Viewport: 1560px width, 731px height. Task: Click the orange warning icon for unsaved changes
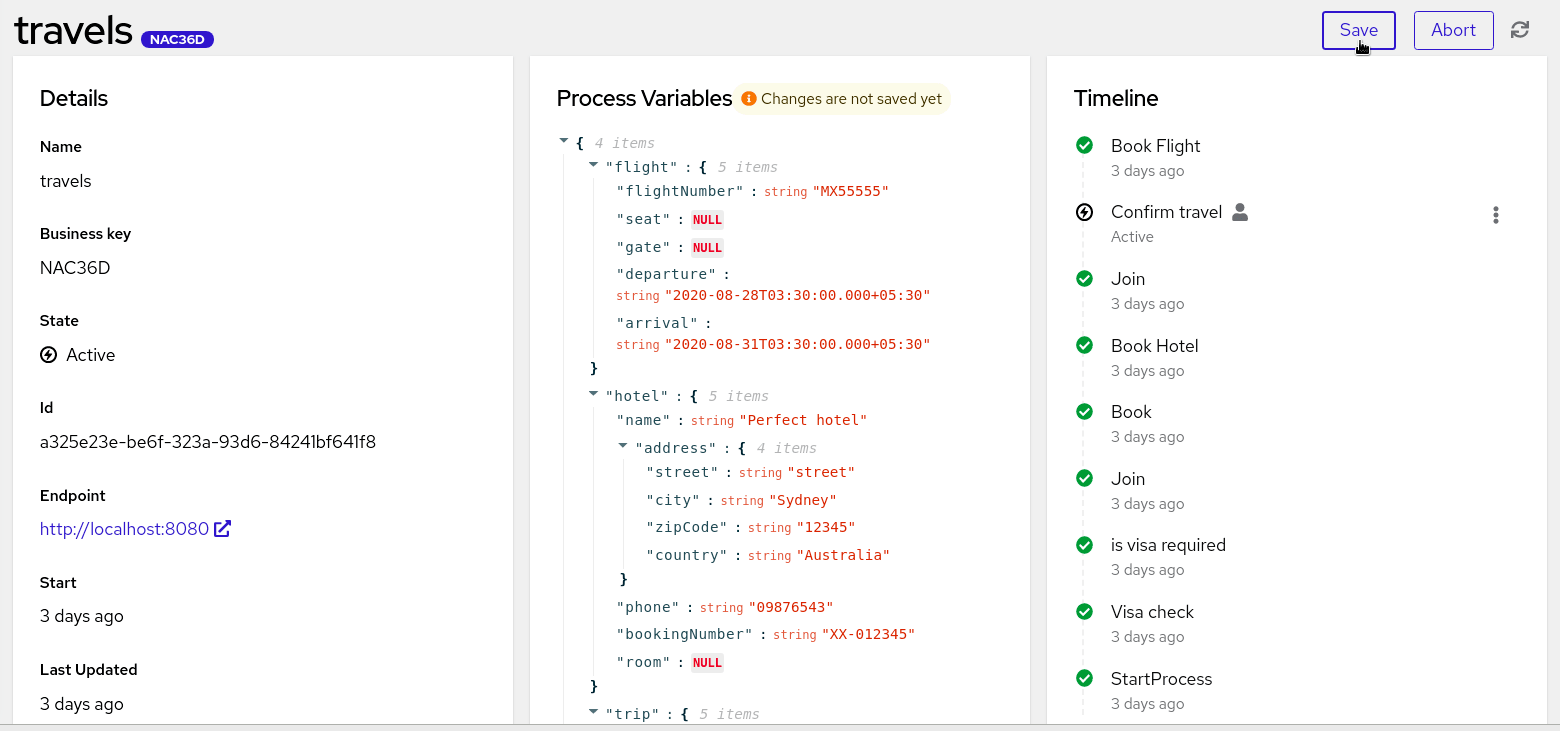pos(748,99)
